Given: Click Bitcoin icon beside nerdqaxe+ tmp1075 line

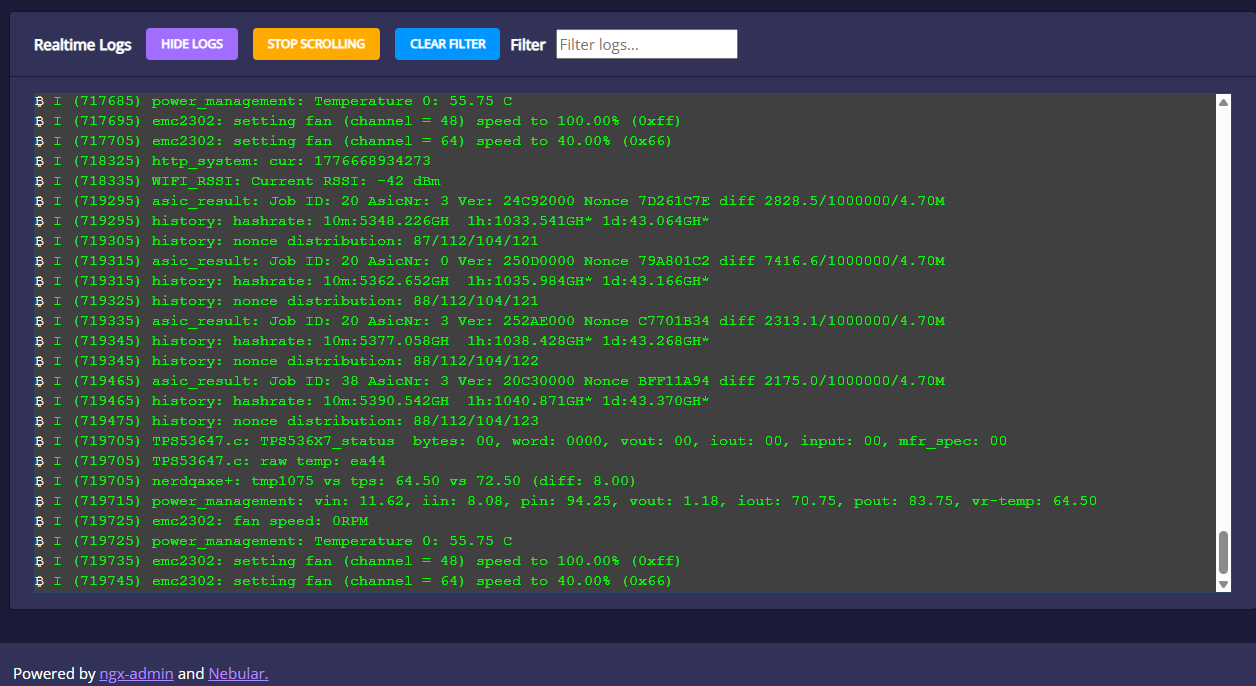Looking at the screenshot, I should pyautogui.click(x=40, y=481).
